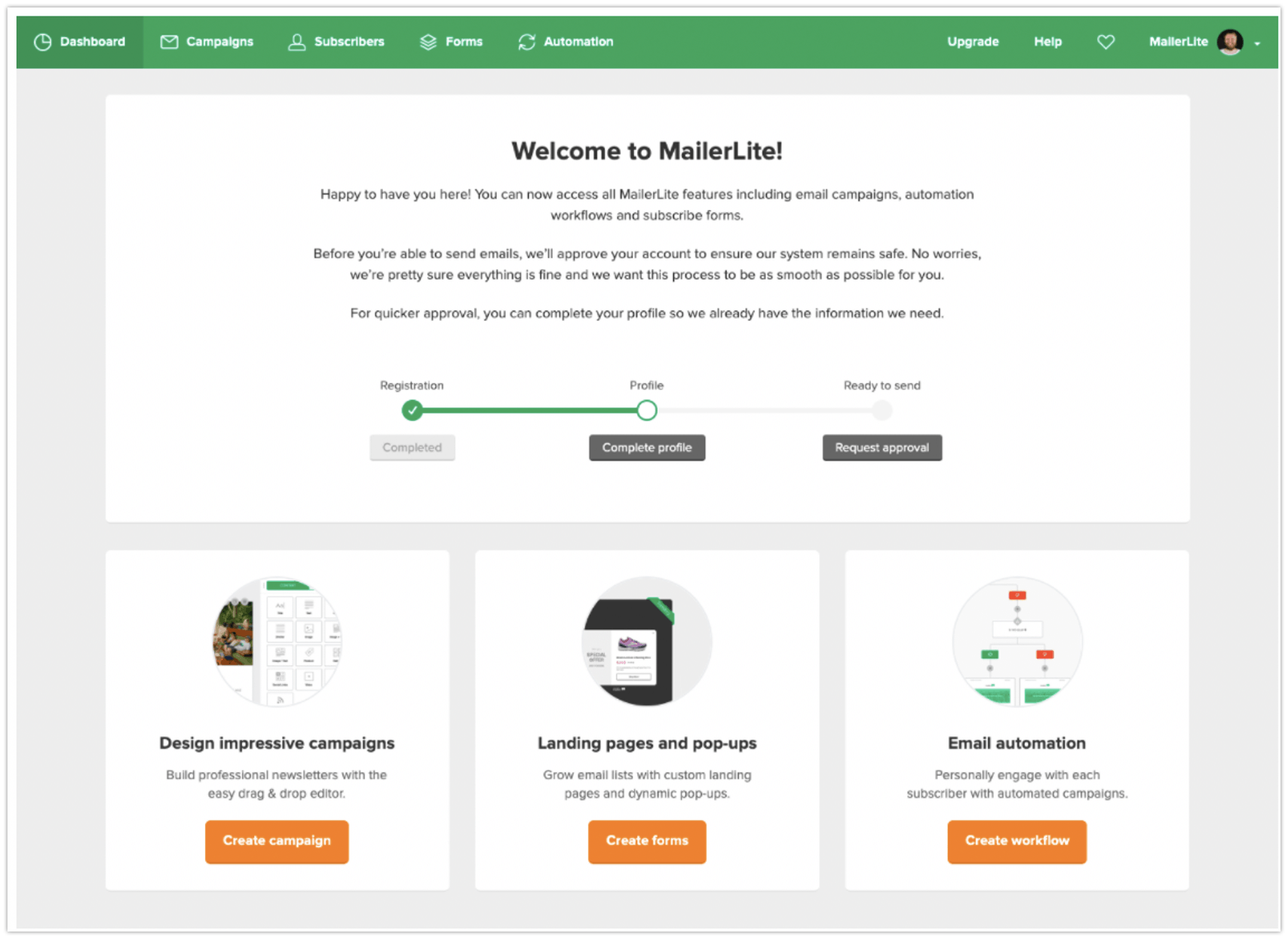Click the 'Email automation' heading
Viewport: 1288px width, 939px height.
click(1016, 743)
